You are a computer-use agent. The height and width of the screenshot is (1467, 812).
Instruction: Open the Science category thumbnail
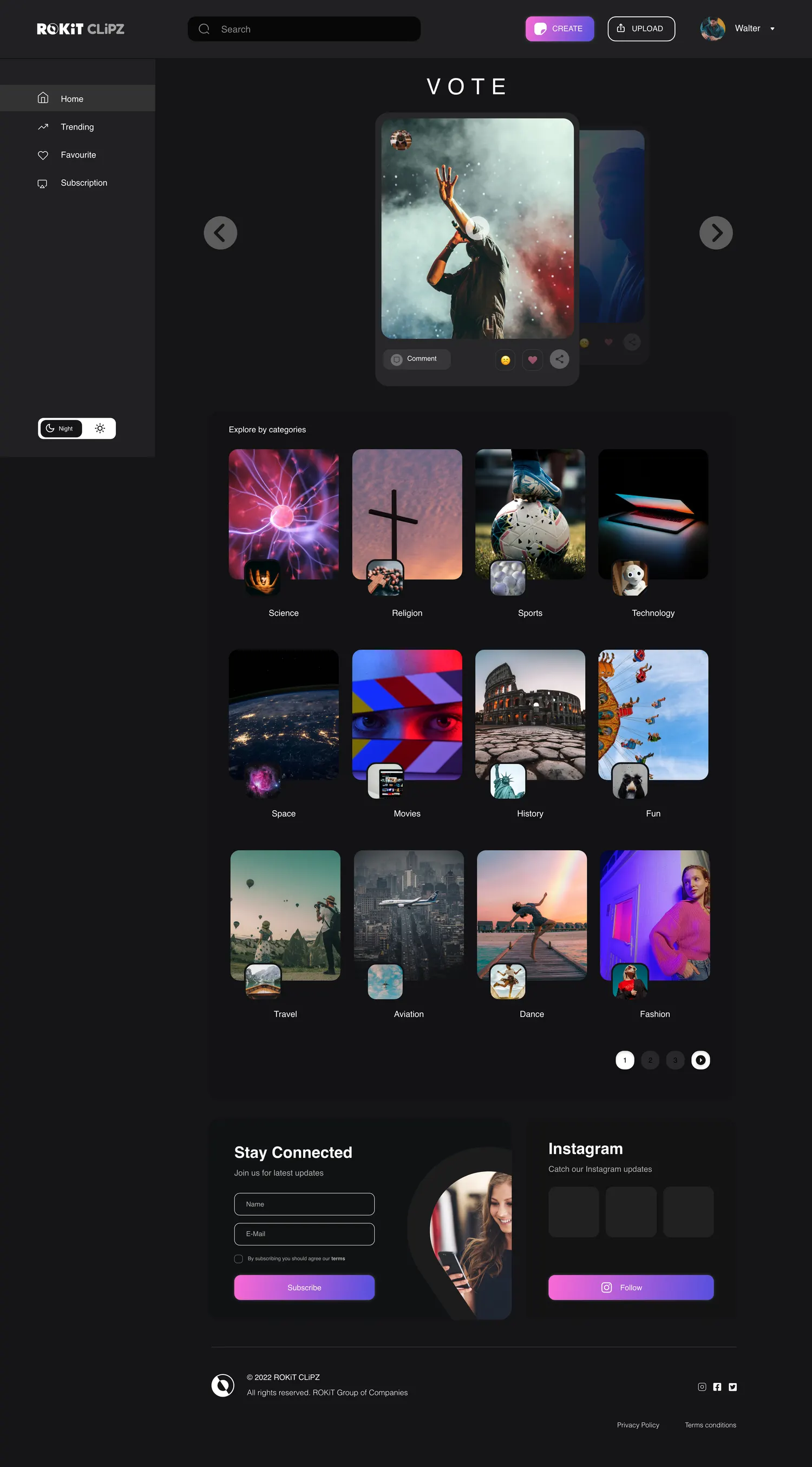coord(284,514)
